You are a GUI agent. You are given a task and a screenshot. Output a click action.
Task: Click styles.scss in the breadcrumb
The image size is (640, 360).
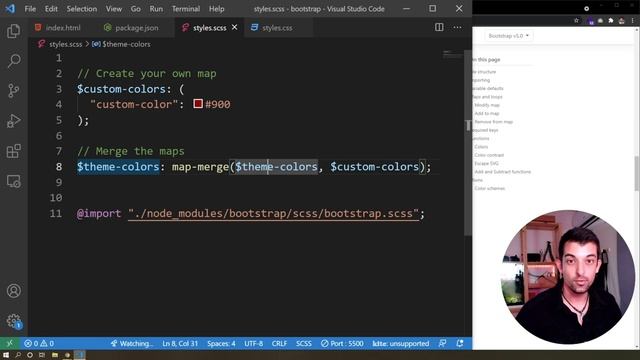(x=65, y=44)
